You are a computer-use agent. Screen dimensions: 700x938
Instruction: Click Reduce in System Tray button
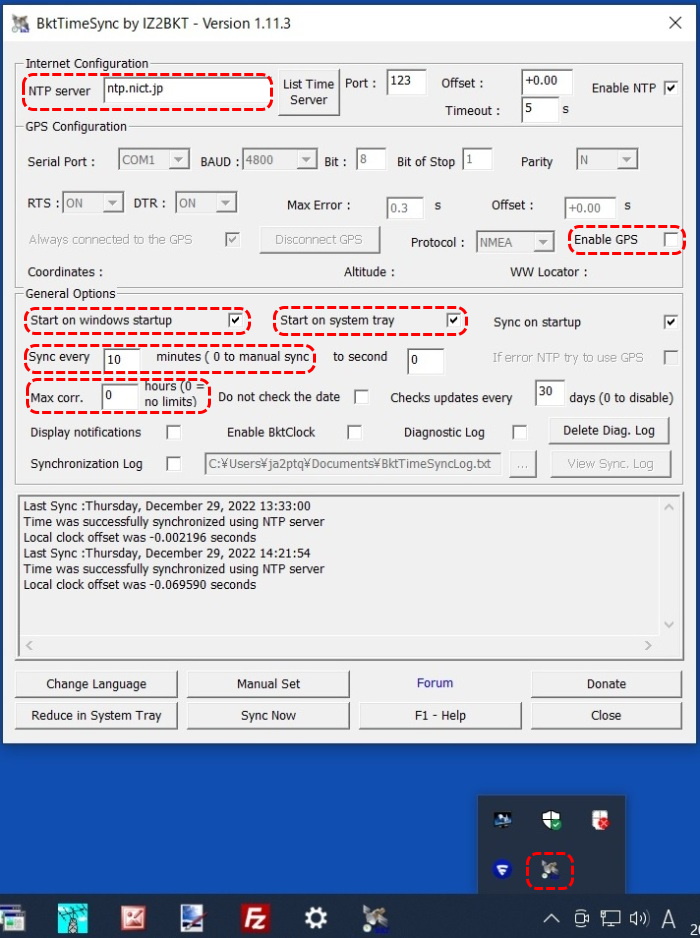coord(96,716)
